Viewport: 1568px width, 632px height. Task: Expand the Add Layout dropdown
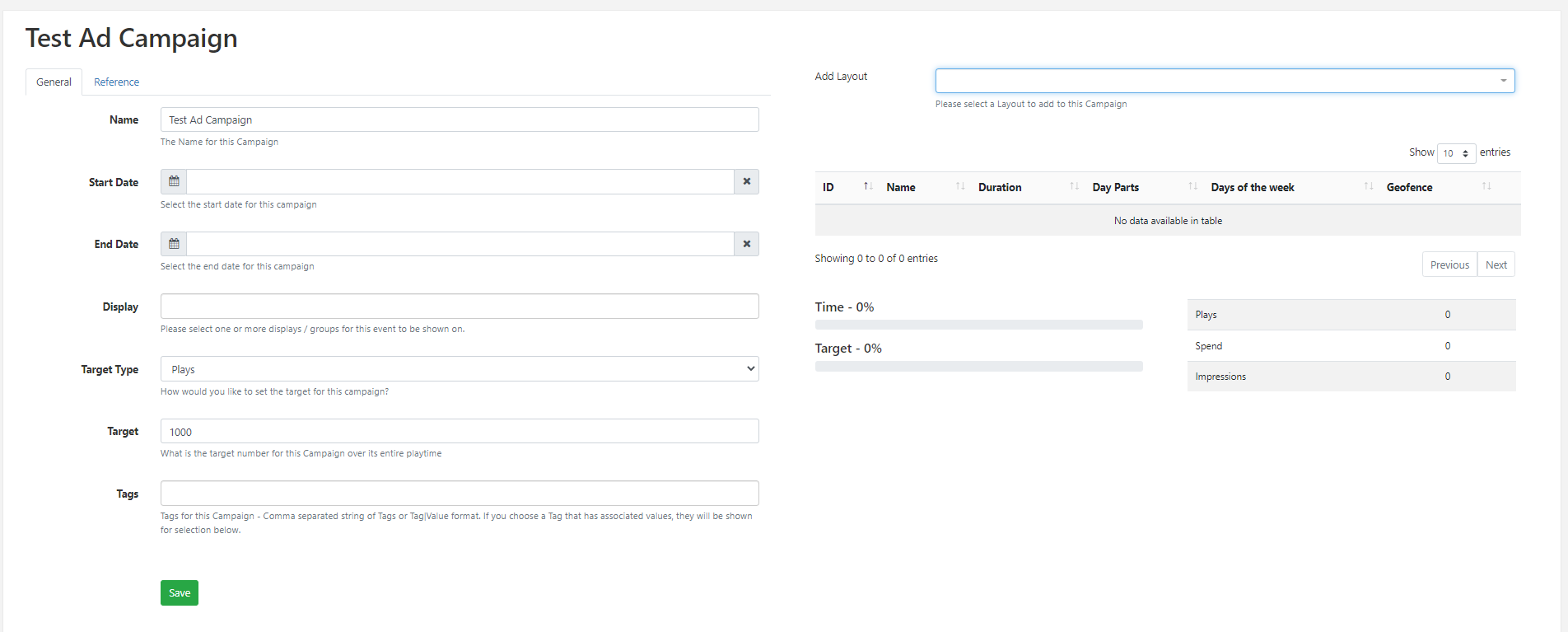(1225, 81)
